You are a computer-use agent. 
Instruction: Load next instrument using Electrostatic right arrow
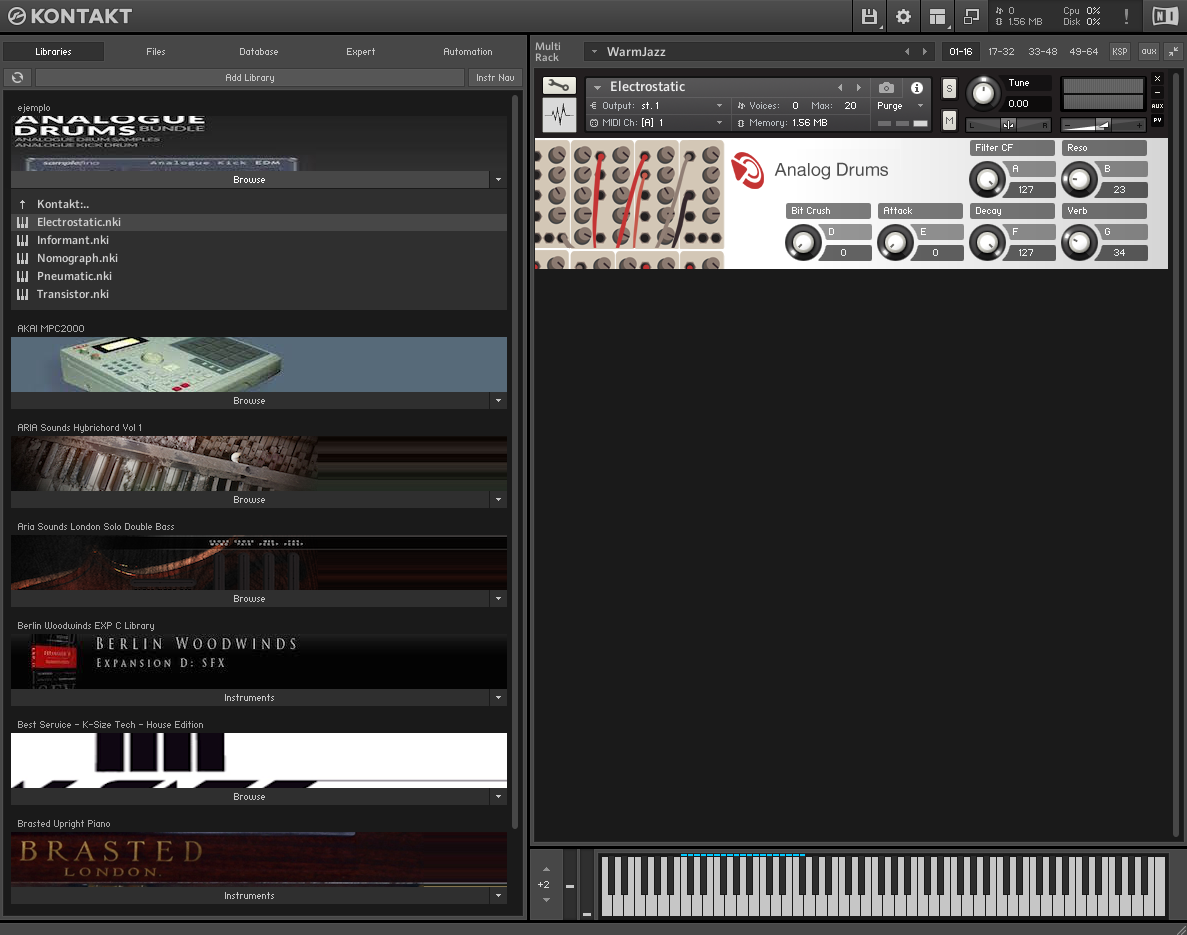[858, 88]
